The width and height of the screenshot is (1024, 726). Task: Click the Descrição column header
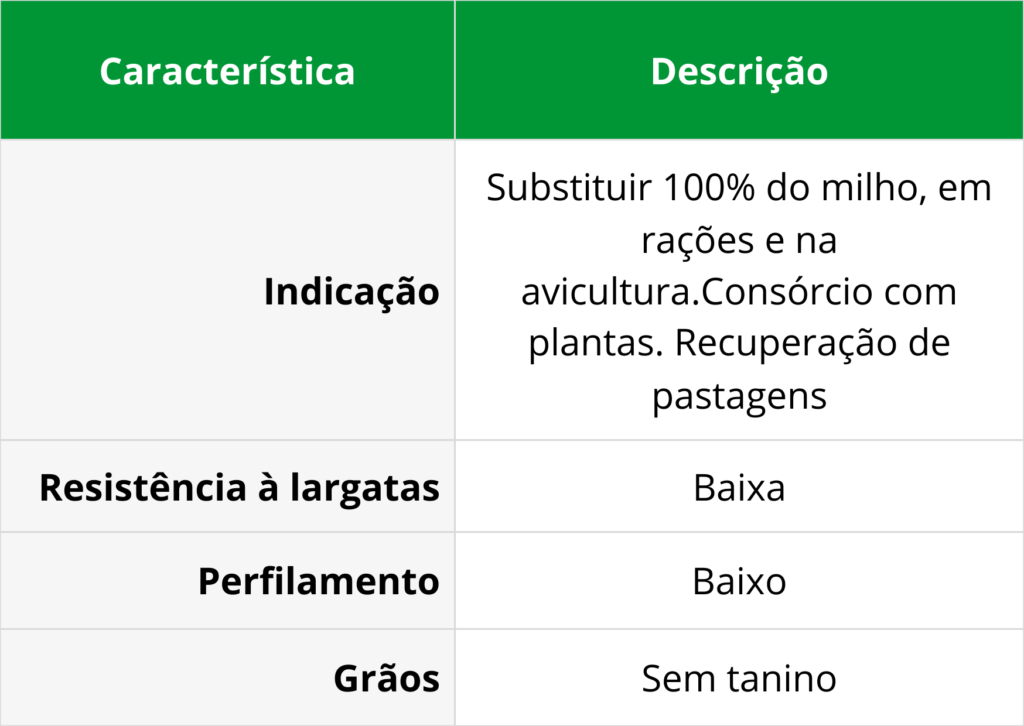click(739, 72)
